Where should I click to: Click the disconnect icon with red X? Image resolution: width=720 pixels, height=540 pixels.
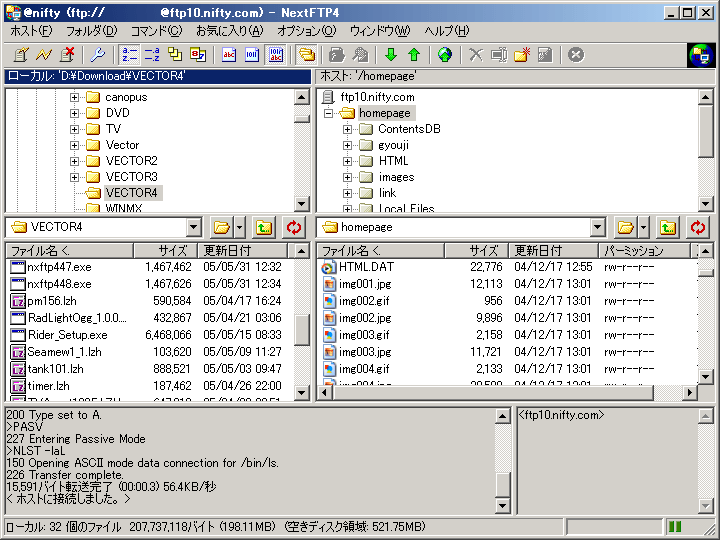(68, 55)
